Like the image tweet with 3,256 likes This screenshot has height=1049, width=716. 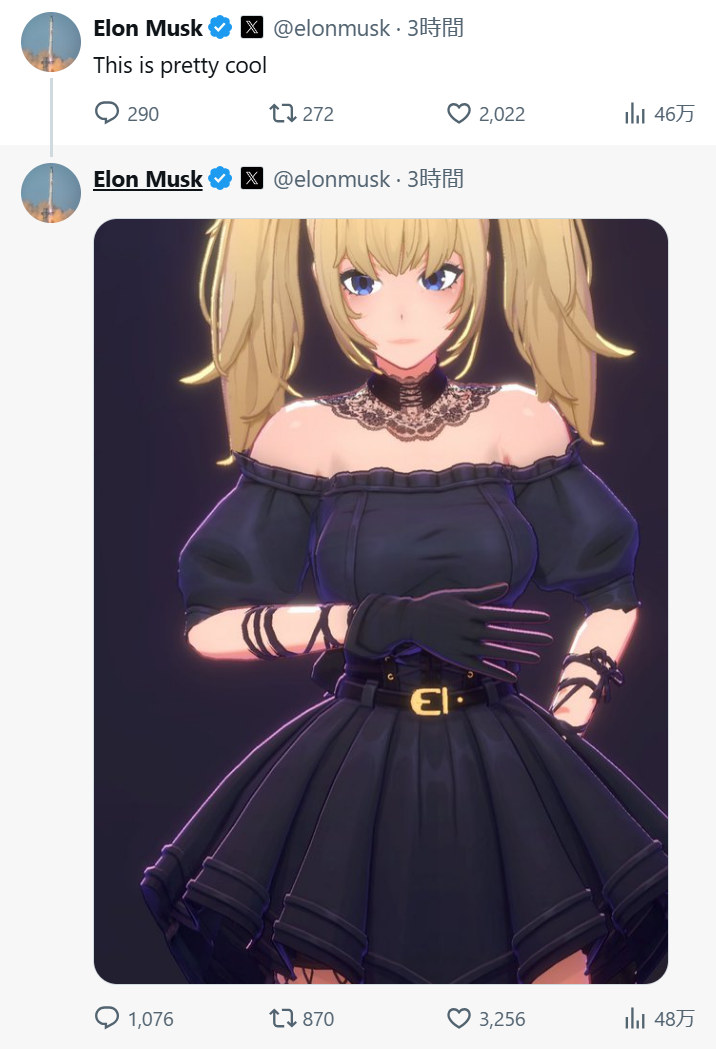point(458,1018)
